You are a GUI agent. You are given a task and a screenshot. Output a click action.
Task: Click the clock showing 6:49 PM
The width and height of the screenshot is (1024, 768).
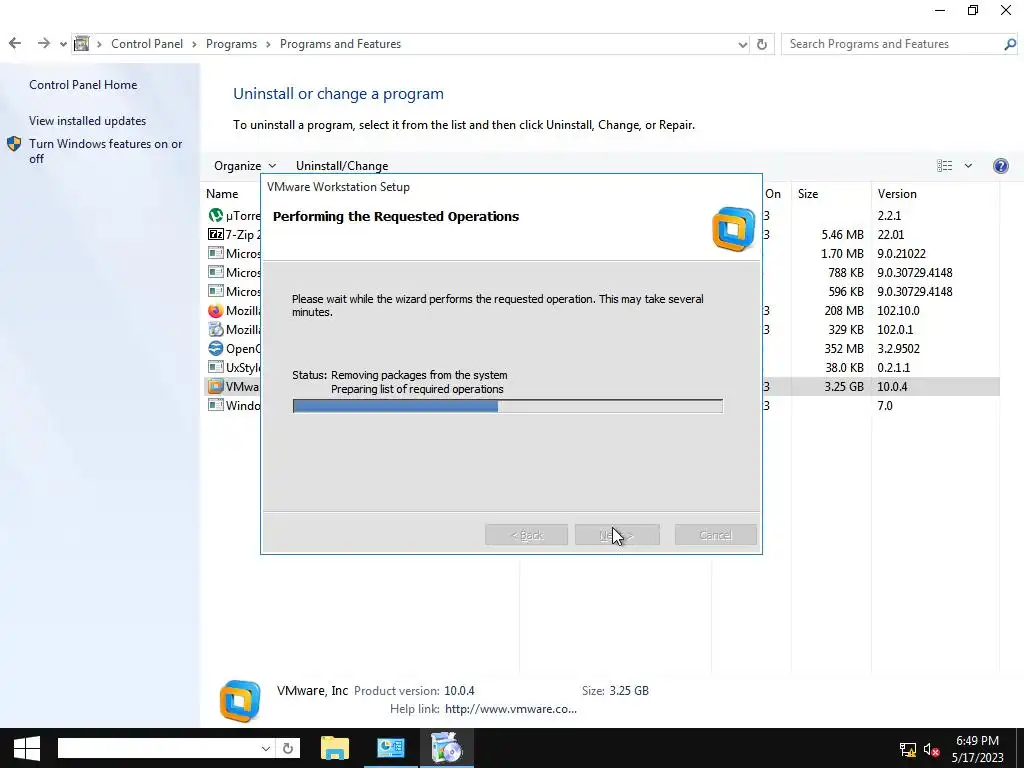click(x=977, y=741)
